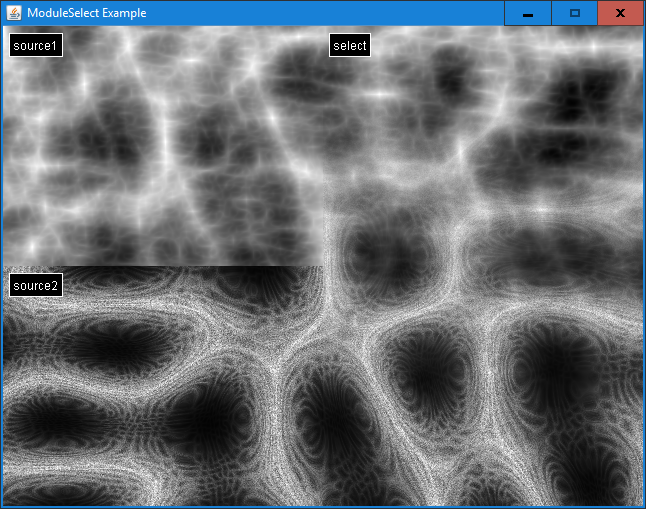The height and width of the screenshot is (509, 646).
Task: Click the "ModuleSelect Example" title text
Action: coord(86,13)
